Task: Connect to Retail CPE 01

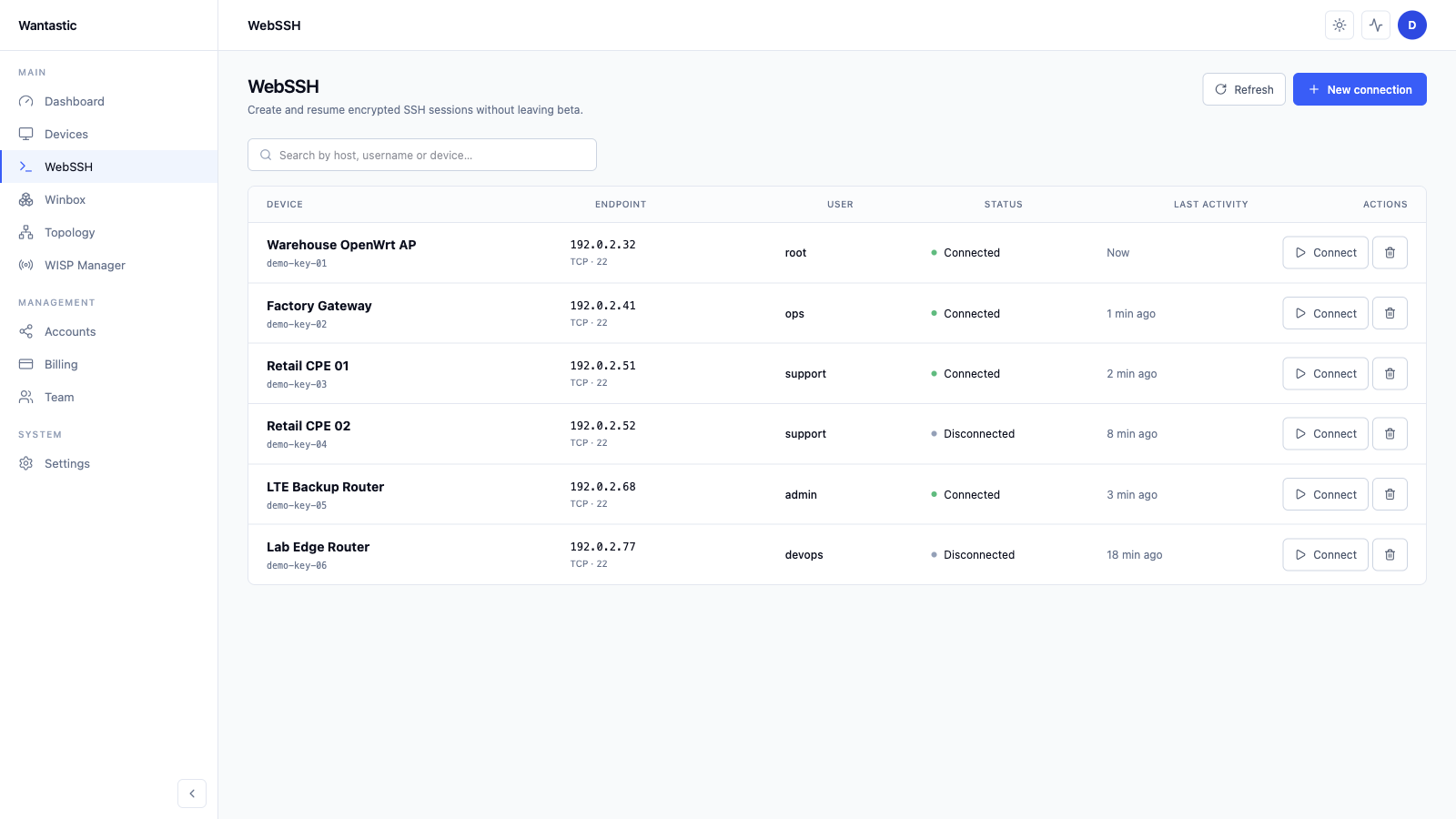Action: point(1325,373)
